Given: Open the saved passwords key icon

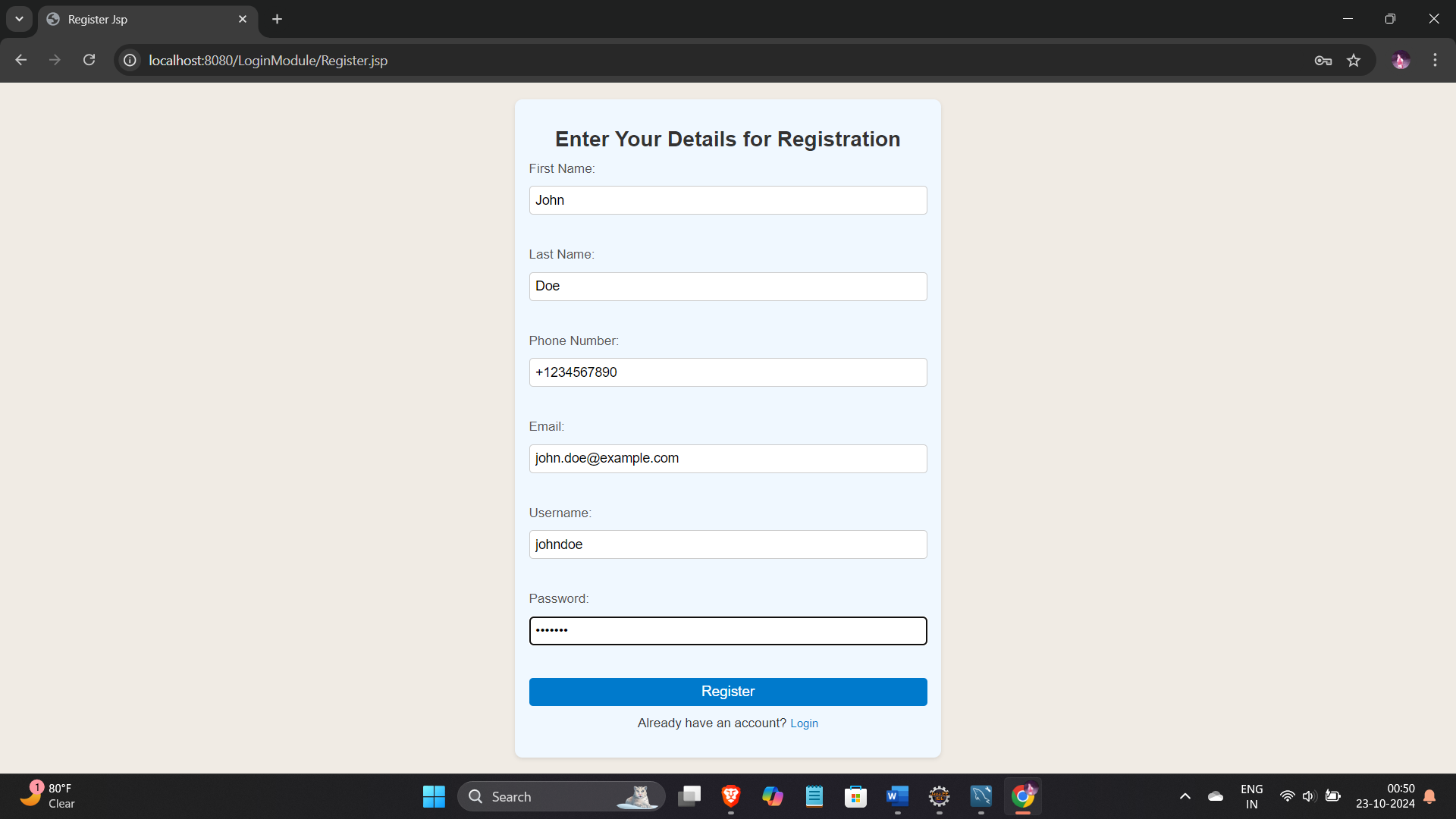Looking at the screenshot, I should (x=1323, y=61).
